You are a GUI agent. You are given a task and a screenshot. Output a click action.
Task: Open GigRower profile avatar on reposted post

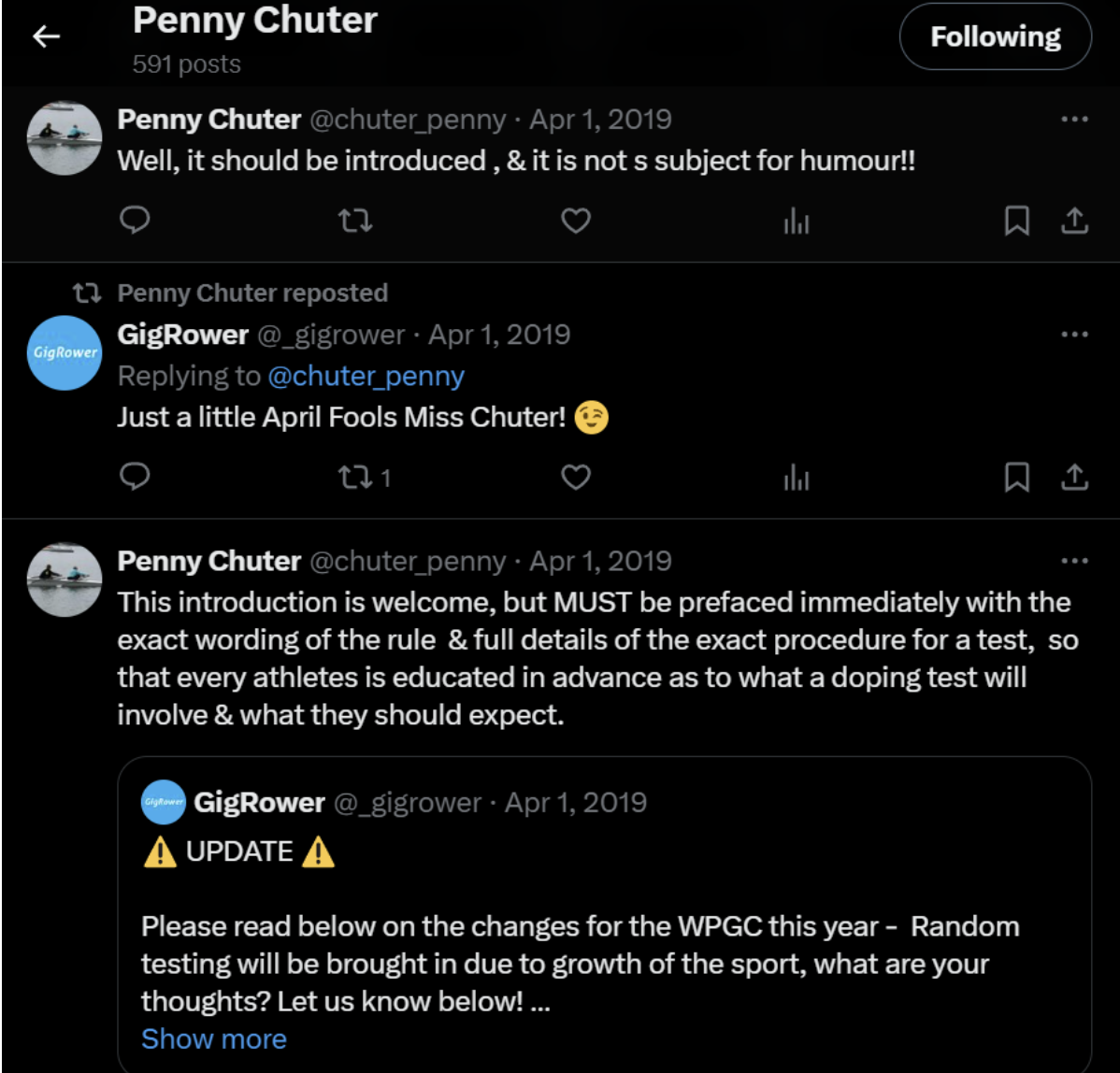65,352
